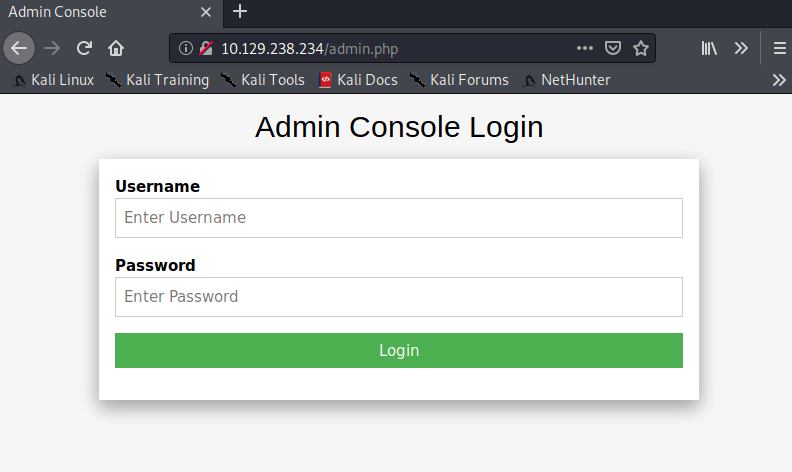Close the Admin Console tab
Viewport: 792px width, 472px height.
[205, 12]
